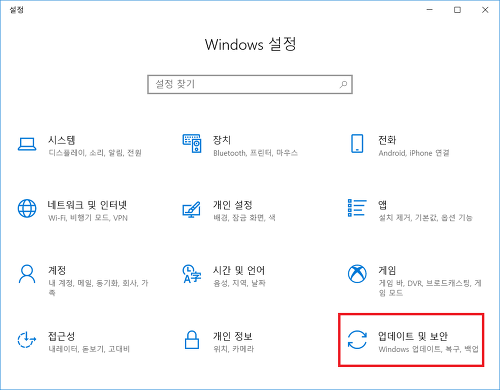Minimize the 설정 window
This screenshot has width=500, height=390.
point(430,10)
